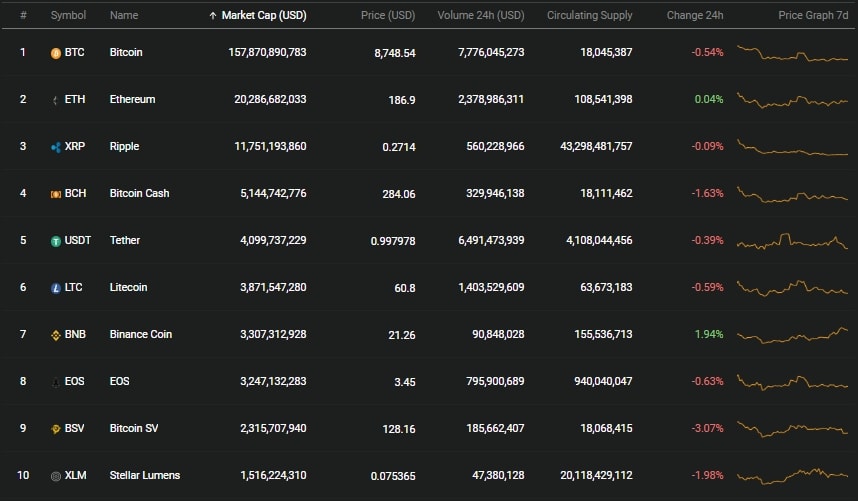Sort by Volume 24h (USD) header
Viewport: 858px width, 501px height.
(x=481, y=15)
